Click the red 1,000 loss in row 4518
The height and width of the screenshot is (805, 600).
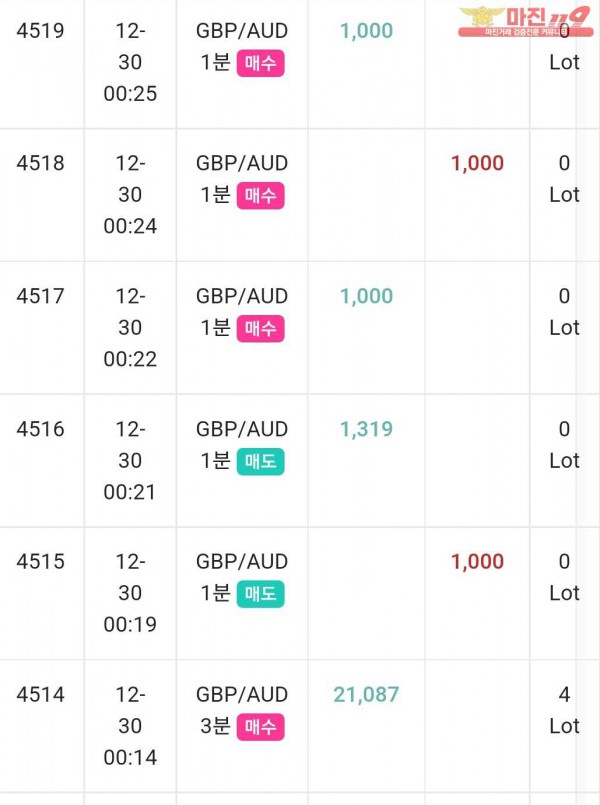pos(477,163)
